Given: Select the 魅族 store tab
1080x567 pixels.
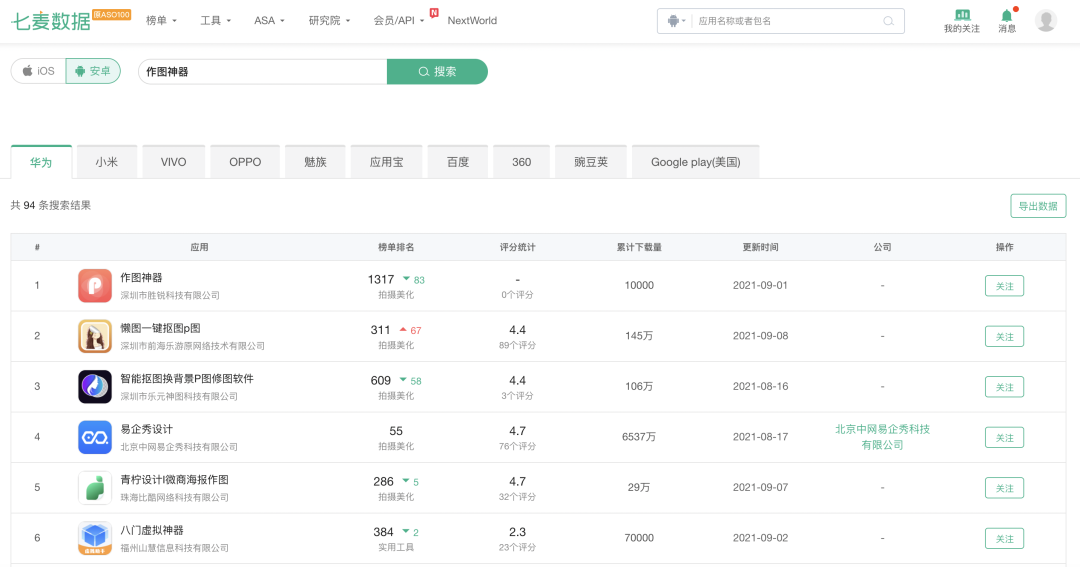Looking at the screenshot, I should (315, 162).
